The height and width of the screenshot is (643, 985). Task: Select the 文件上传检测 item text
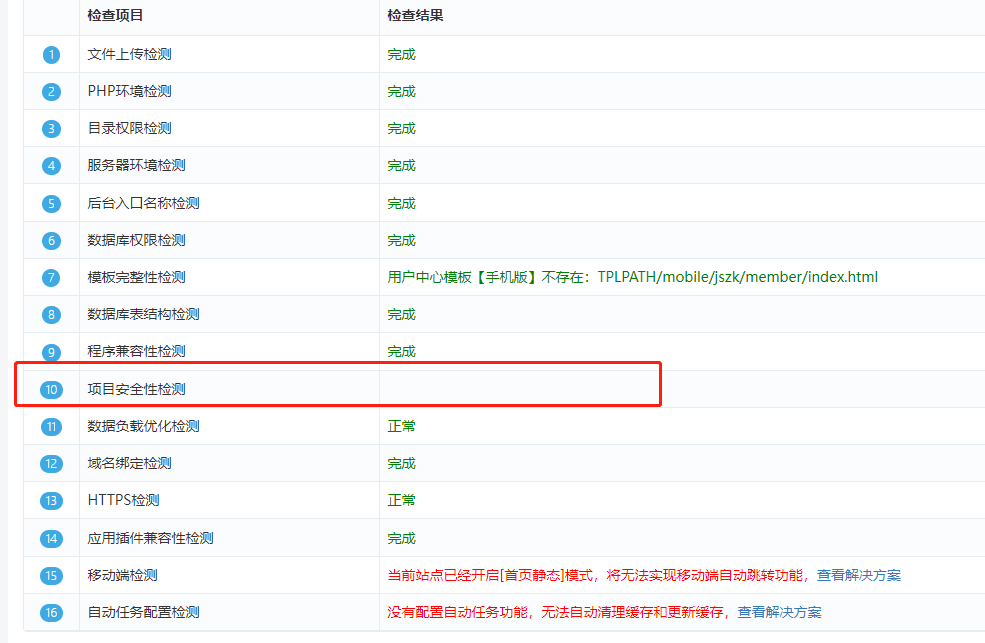(x=129, y=55)
